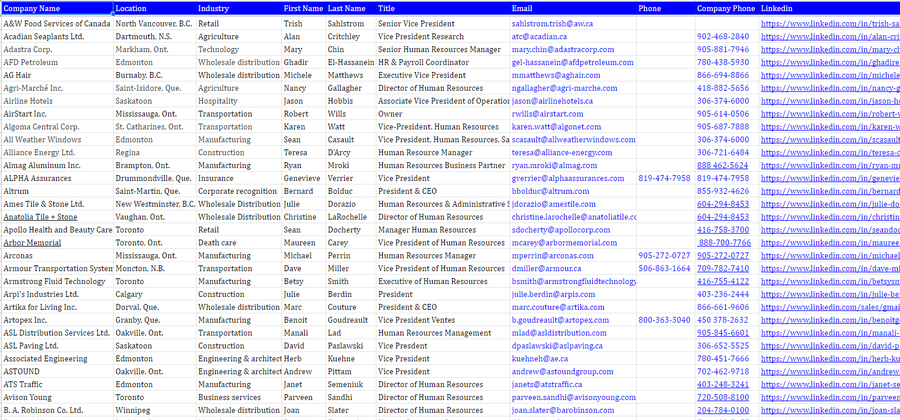Select the Email column header
Screen dimensions: 900x420
(573, 9)
